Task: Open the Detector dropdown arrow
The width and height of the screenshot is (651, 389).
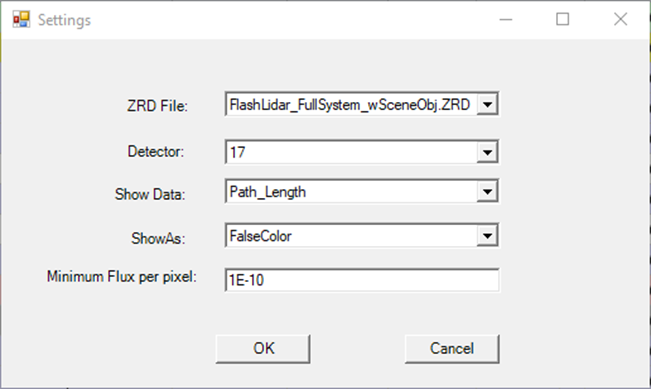Action: [x=487, y=152]
